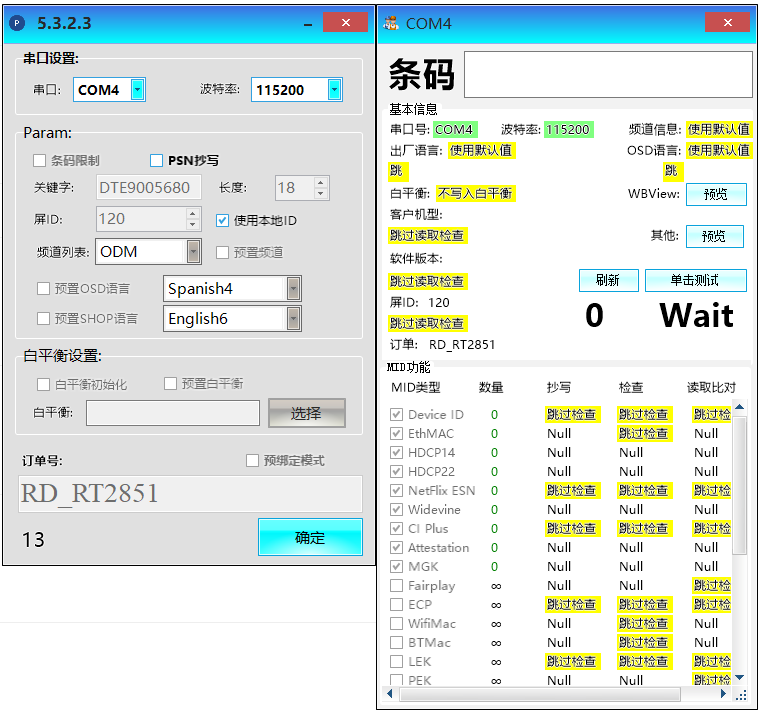Click the 选择 white balance button
The width and height of the screenshot is (760, 712).
(x=306, y=413)
